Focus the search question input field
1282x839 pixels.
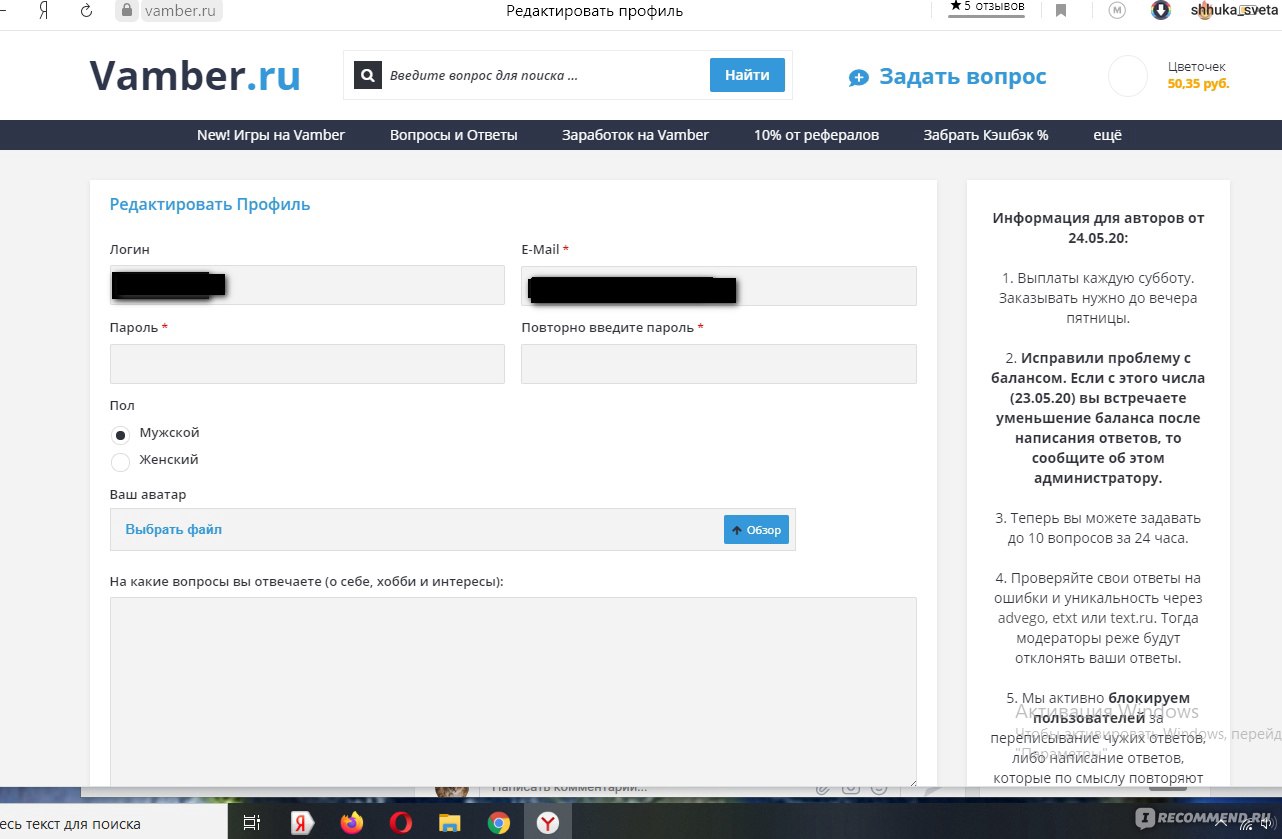(x=545, y=75)
